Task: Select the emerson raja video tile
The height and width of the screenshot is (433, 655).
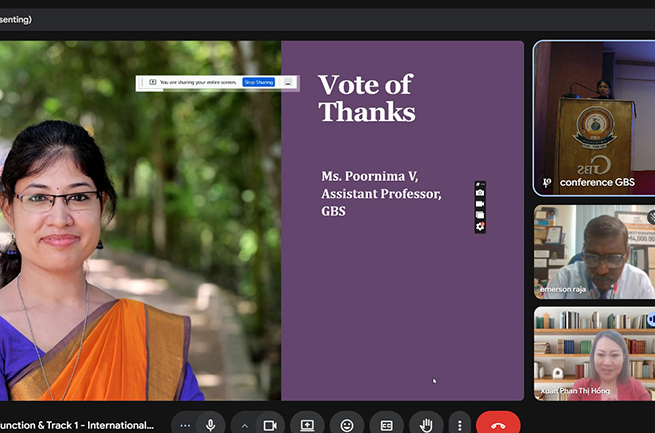Action: click(593, 252)
